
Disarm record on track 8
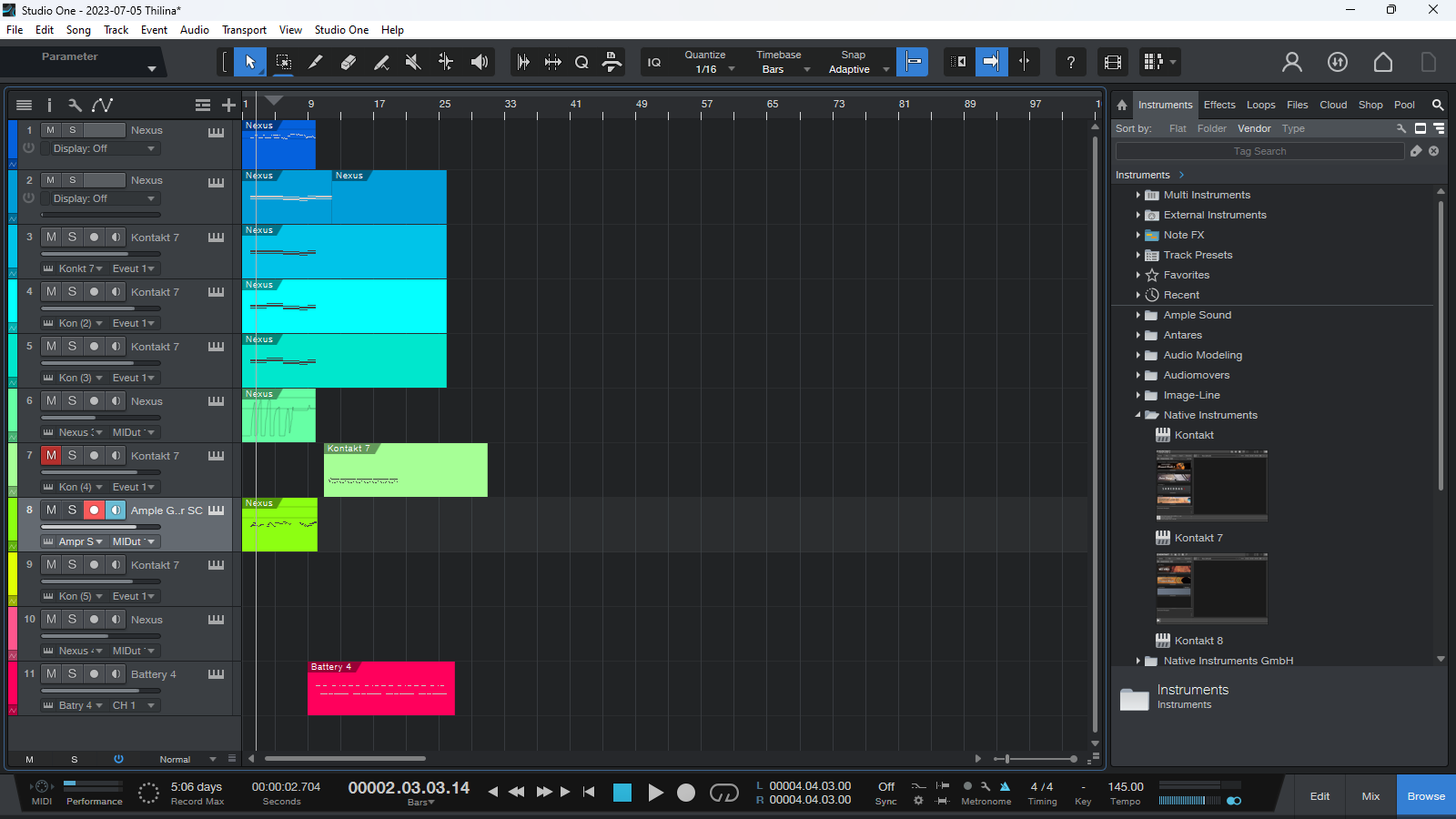tap(94, 510)
